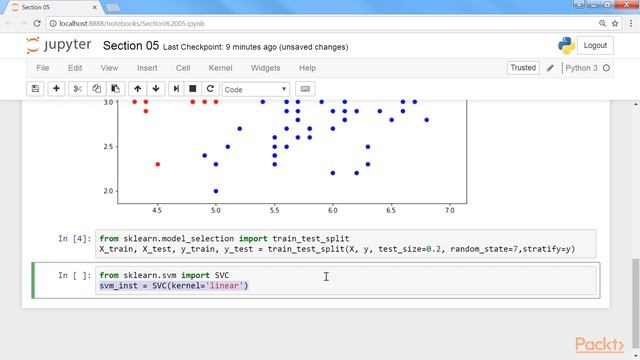Click into the train_test_split code cell
640x360 pixels.
tap(345, 244)
